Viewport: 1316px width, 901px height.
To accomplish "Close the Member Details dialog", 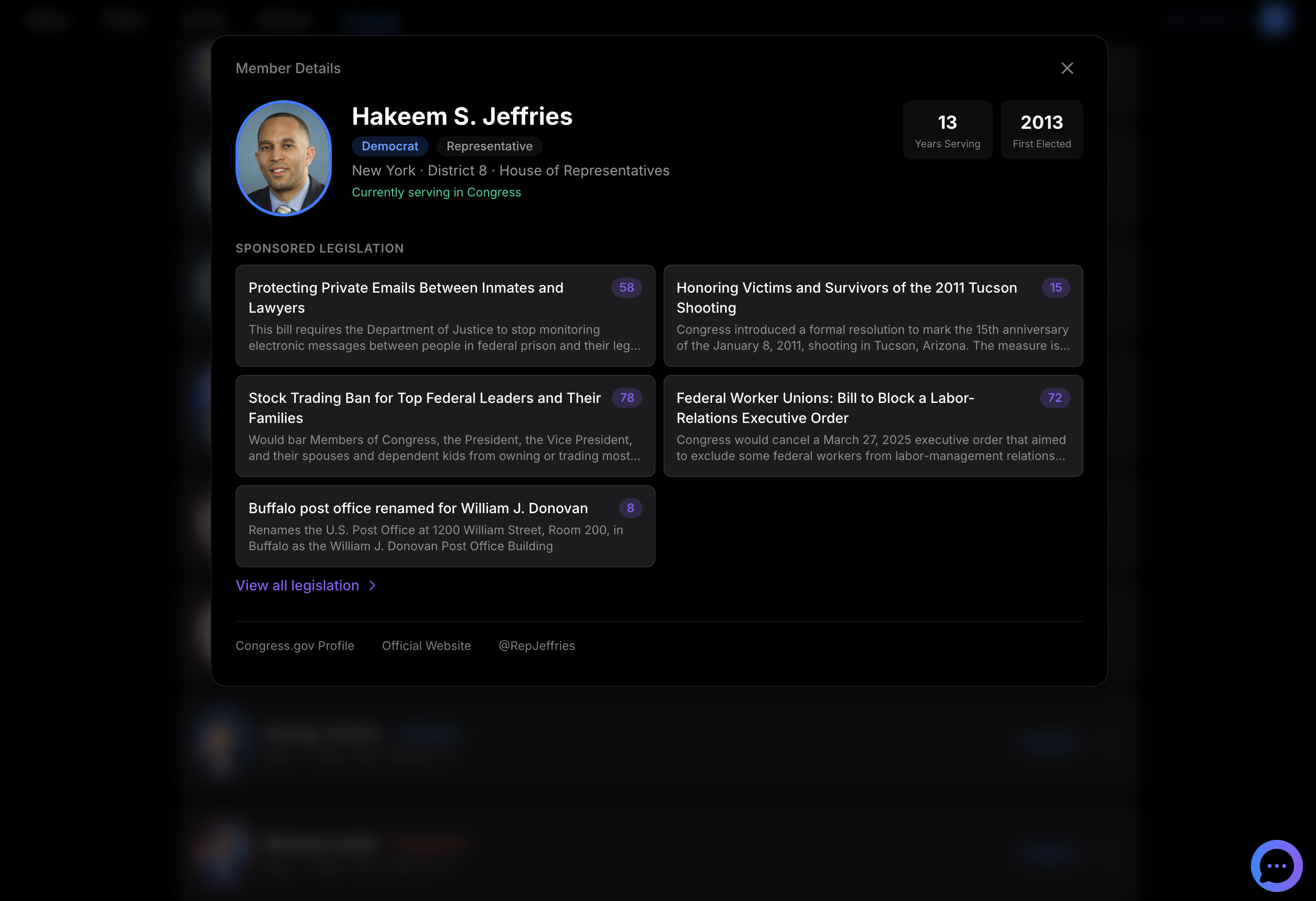I will pos(1067,68).
